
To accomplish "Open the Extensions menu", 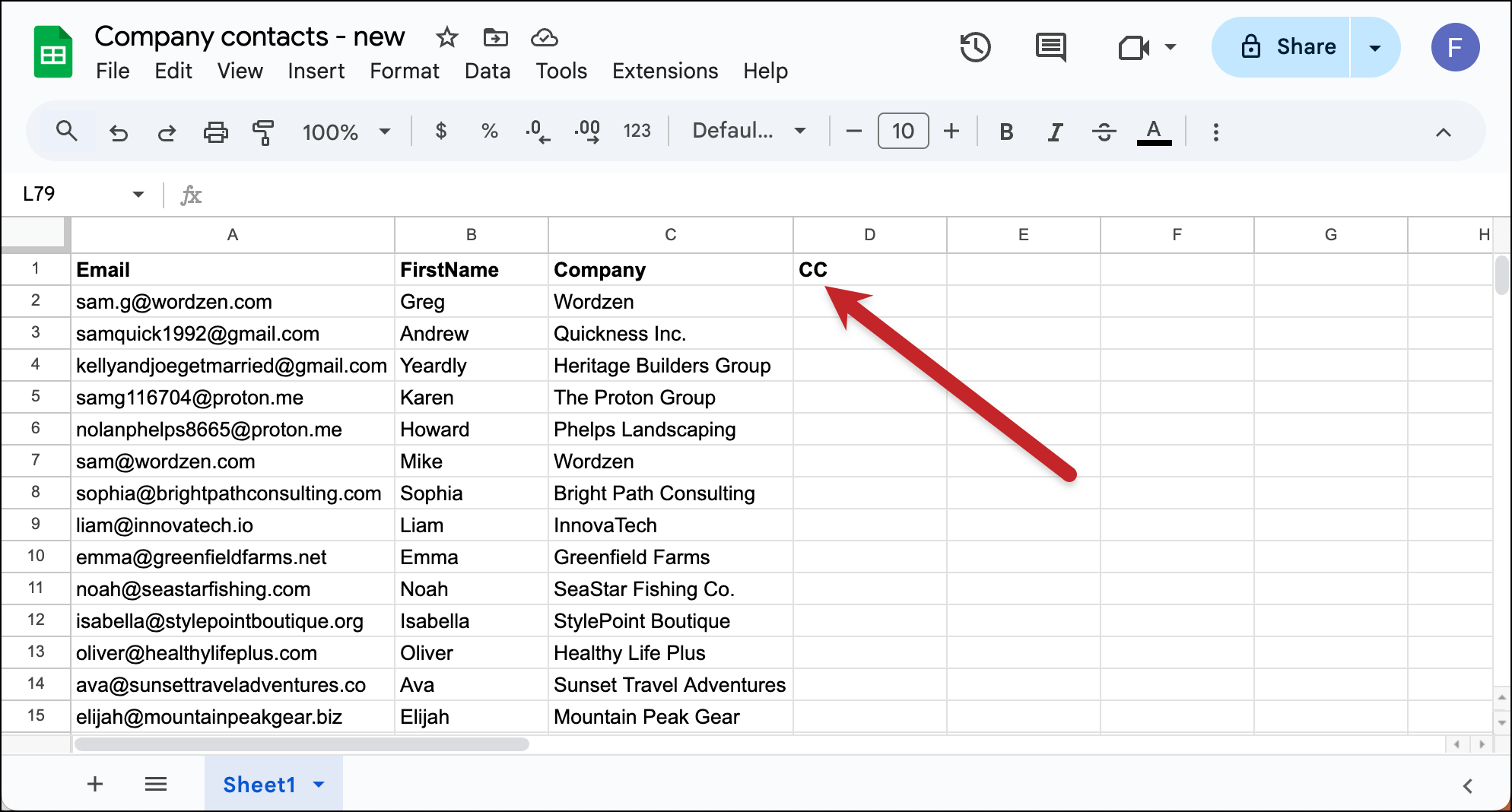I will click(x=665, y=71).
